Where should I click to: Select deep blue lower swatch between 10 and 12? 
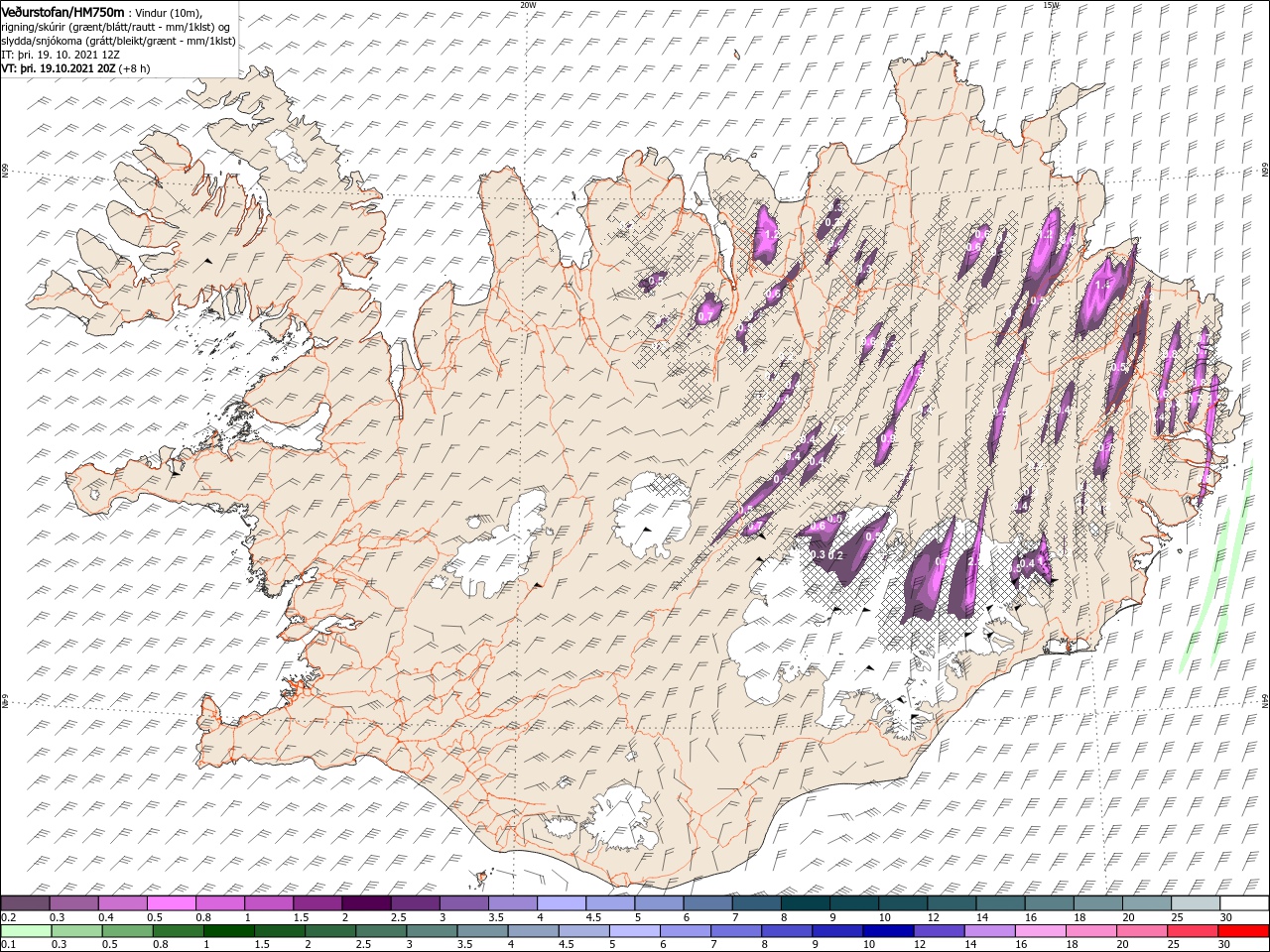889,931
